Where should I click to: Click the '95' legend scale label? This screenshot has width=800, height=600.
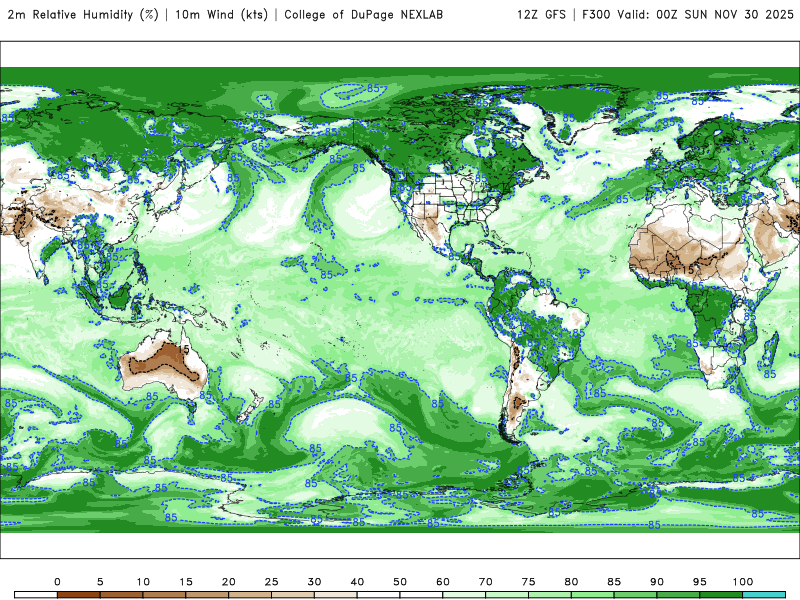click(700, 582)
